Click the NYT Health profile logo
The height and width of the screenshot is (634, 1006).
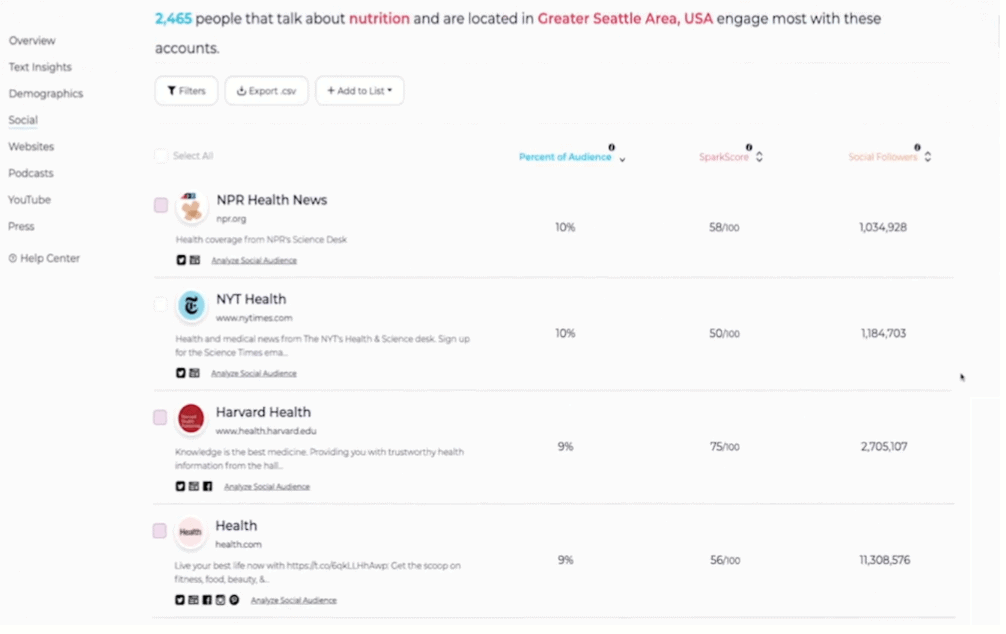[x=191, y=305]
